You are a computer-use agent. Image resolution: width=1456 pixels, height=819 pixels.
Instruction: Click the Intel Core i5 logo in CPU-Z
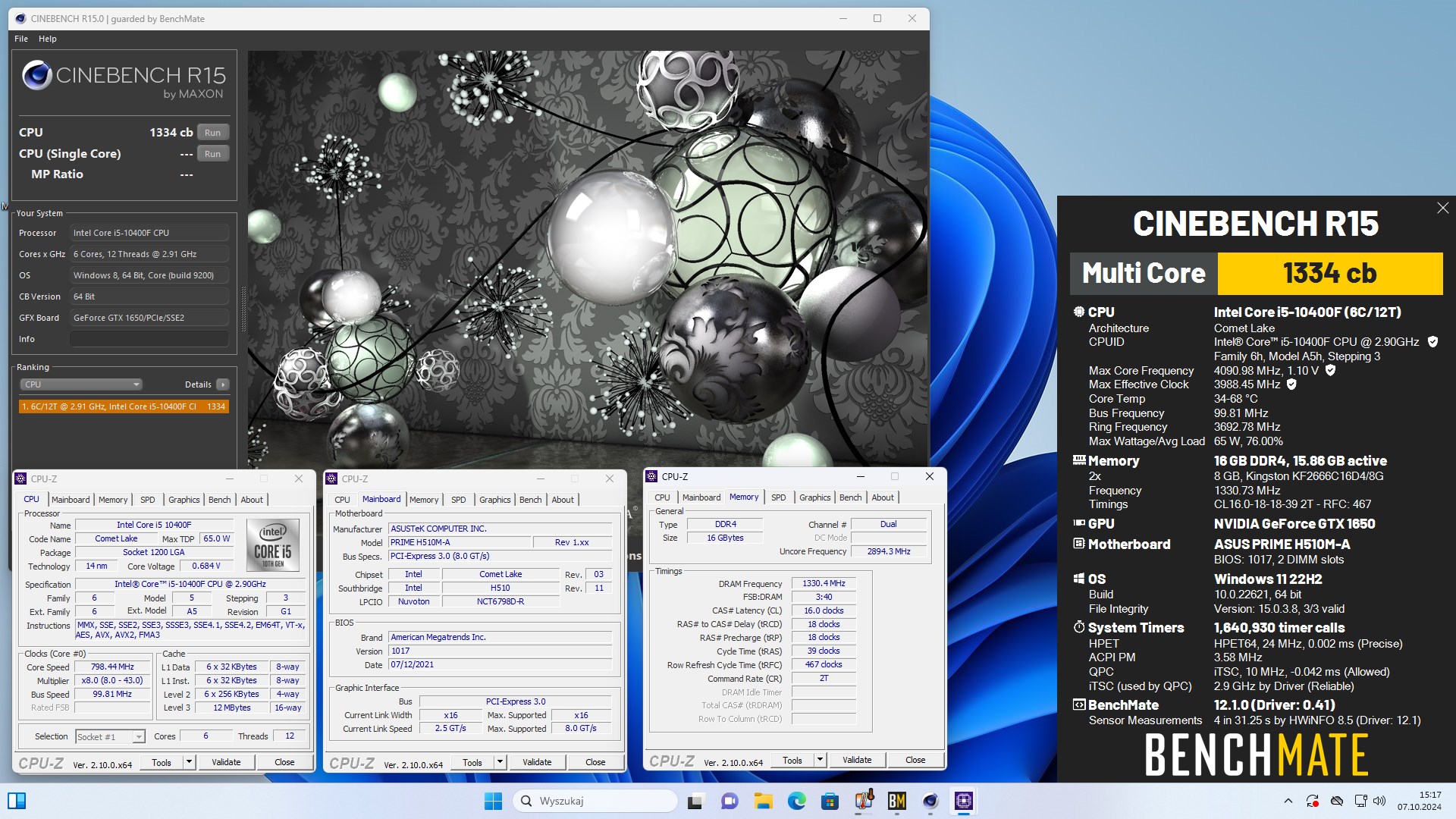pyautogui.click(x=273, y=545)
